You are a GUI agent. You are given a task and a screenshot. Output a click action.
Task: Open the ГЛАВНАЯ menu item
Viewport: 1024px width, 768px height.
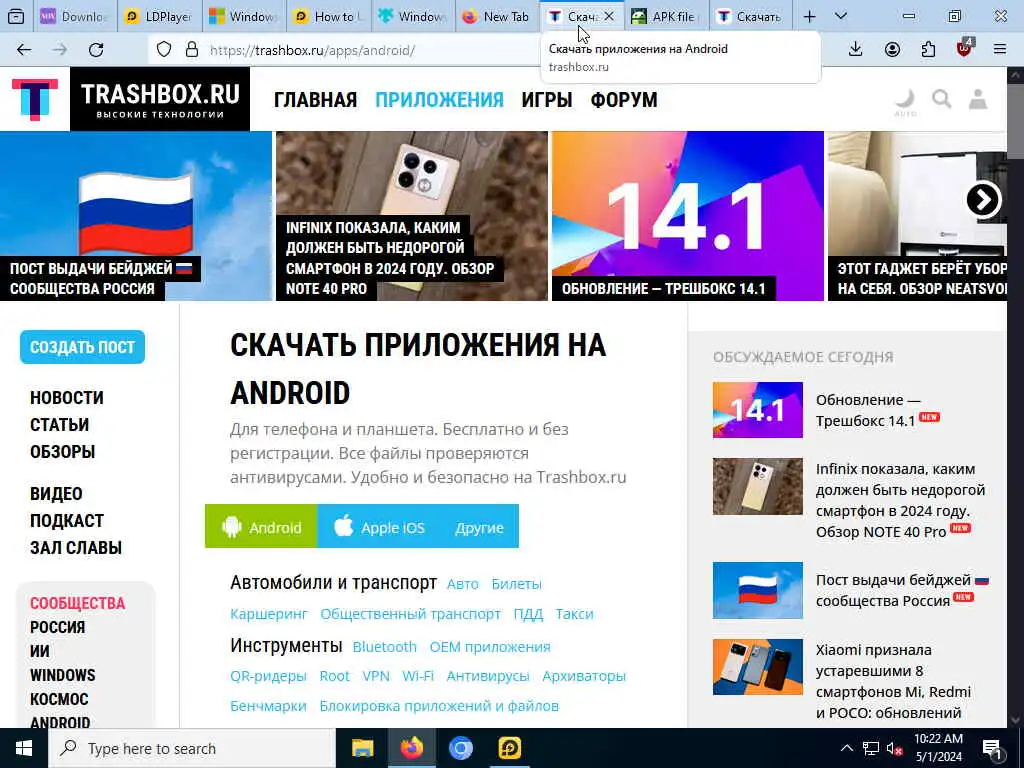[x=315, y=100]
